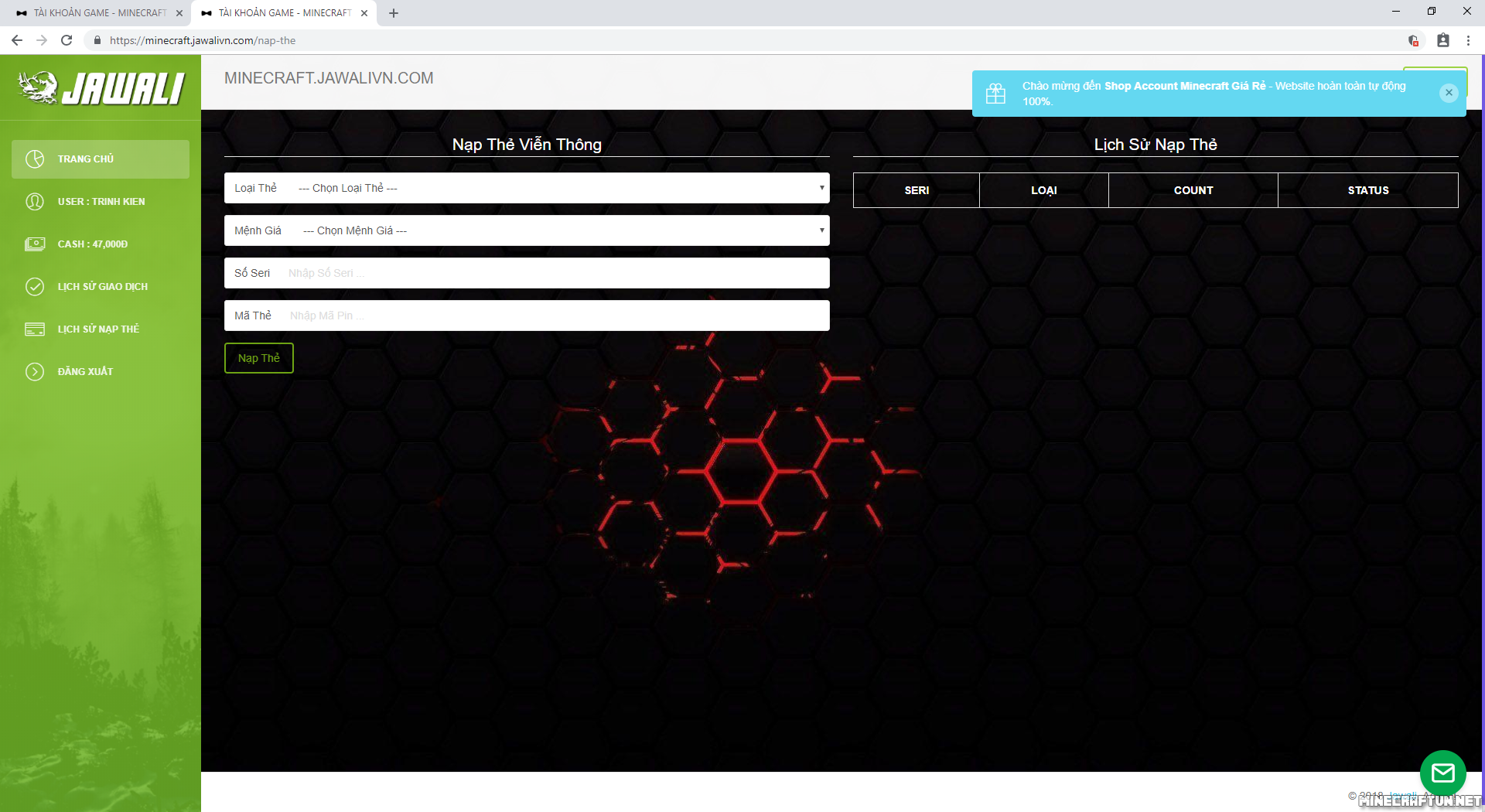Screen dimensions: 1485x812
Task: Click the browser address bar URL
Action: pyautogui.click(x=203, y=40)
